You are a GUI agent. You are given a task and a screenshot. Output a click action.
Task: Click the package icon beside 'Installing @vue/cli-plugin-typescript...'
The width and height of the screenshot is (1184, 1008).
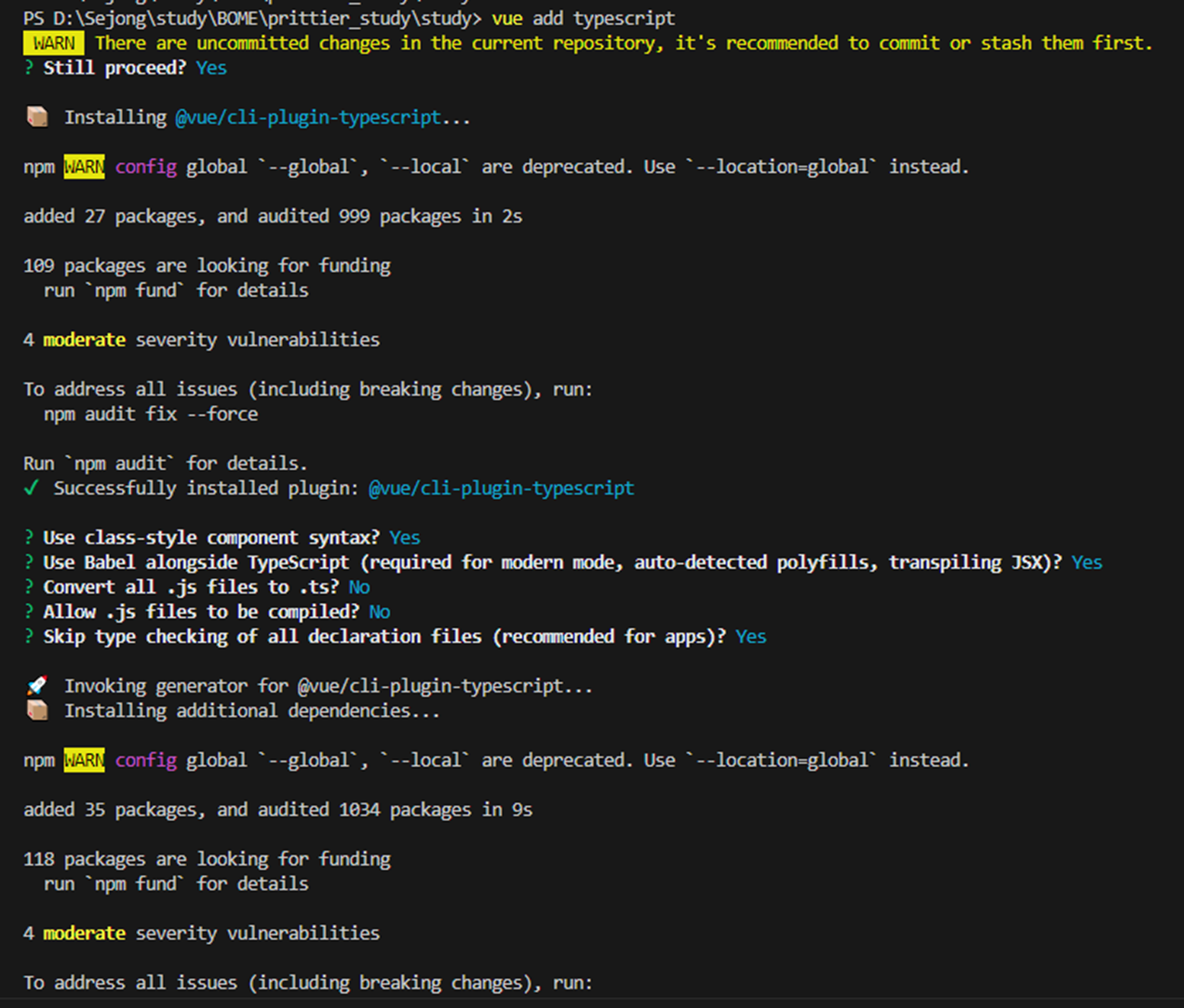[37, 116]
